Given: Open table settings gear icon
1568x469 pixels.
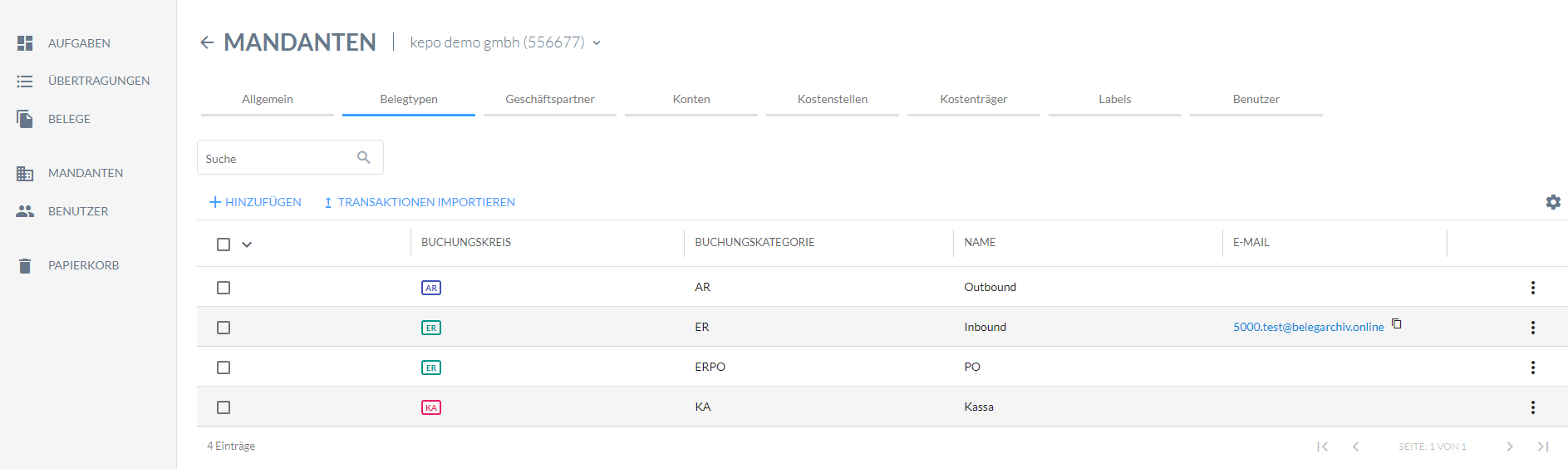Looking at the screenshot, I should [1552, 202].
